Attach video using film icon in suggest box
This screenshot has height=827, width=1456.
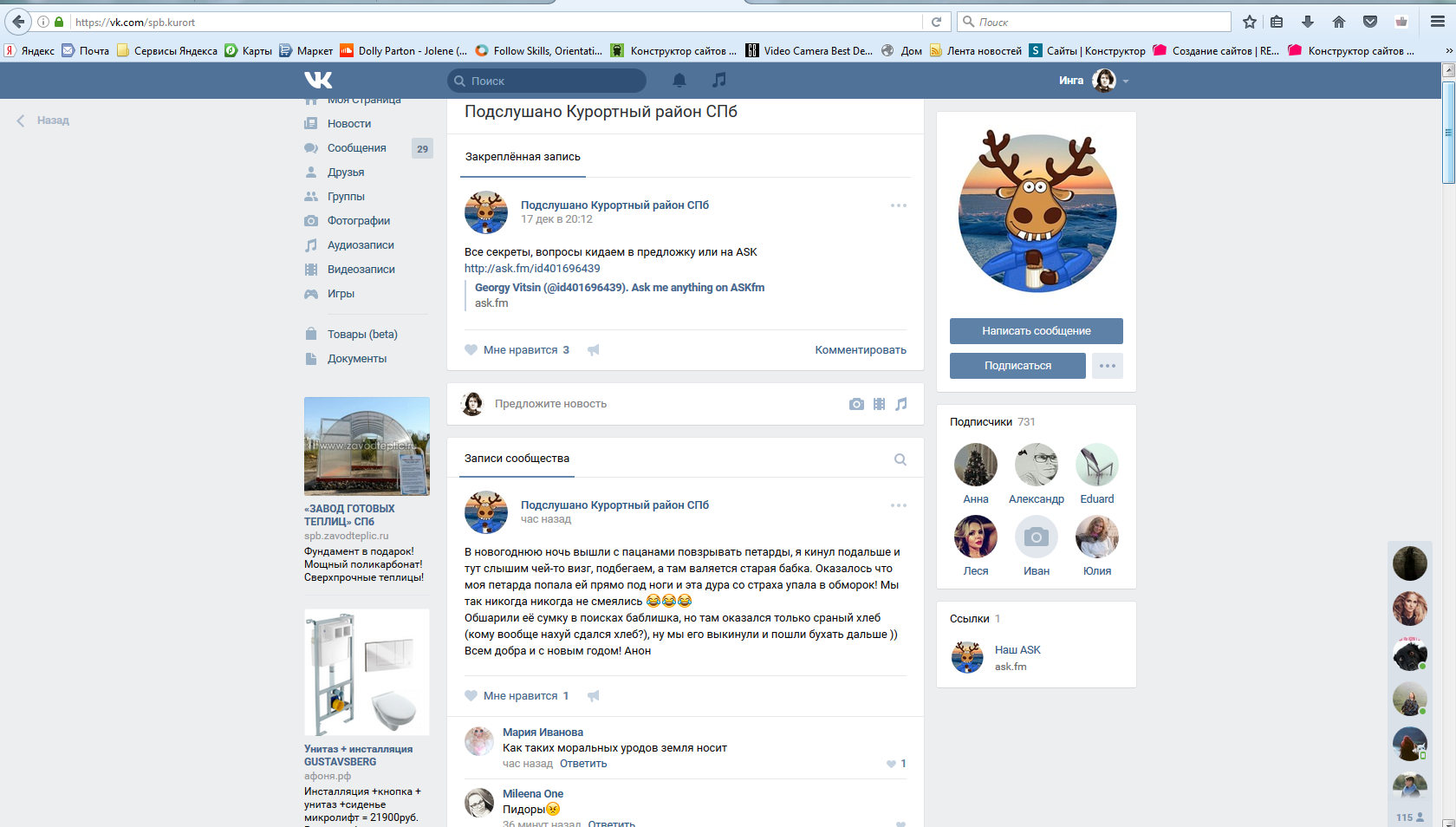[x=879, y=404]
